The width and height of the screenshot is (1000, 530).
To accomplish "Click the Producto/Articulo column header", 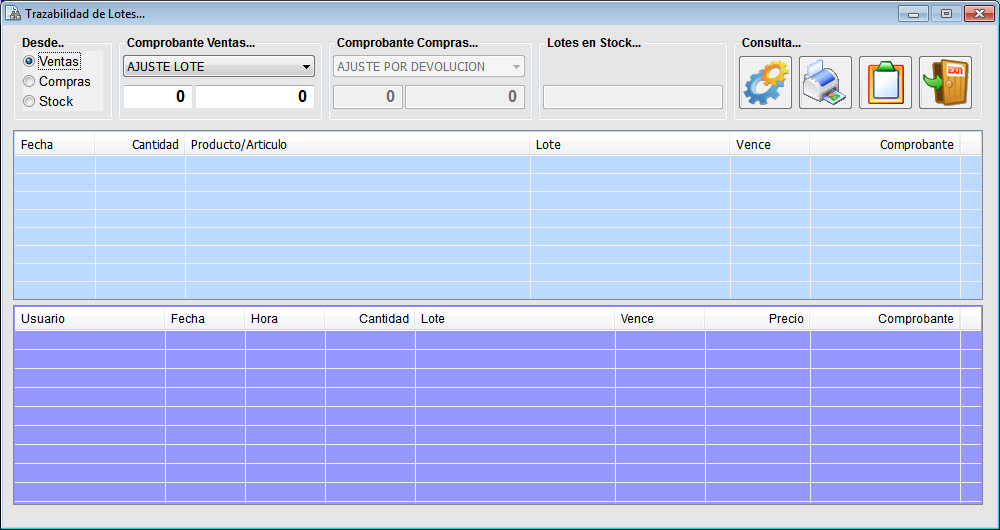I will 358,145.
